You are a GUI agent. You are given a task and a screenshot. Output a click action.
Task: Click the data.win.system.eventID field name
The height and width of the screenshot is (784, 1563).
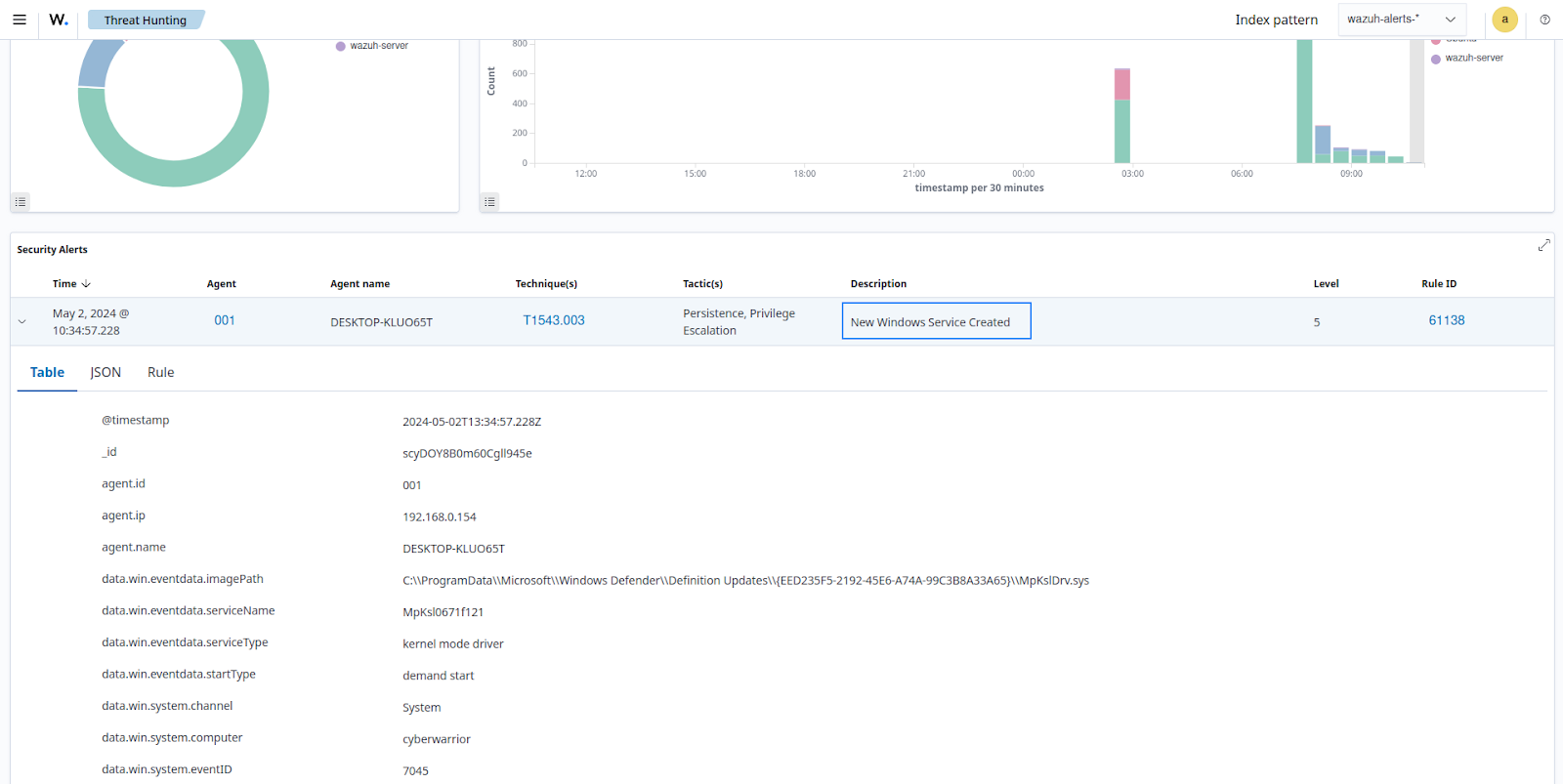point(167,769)
